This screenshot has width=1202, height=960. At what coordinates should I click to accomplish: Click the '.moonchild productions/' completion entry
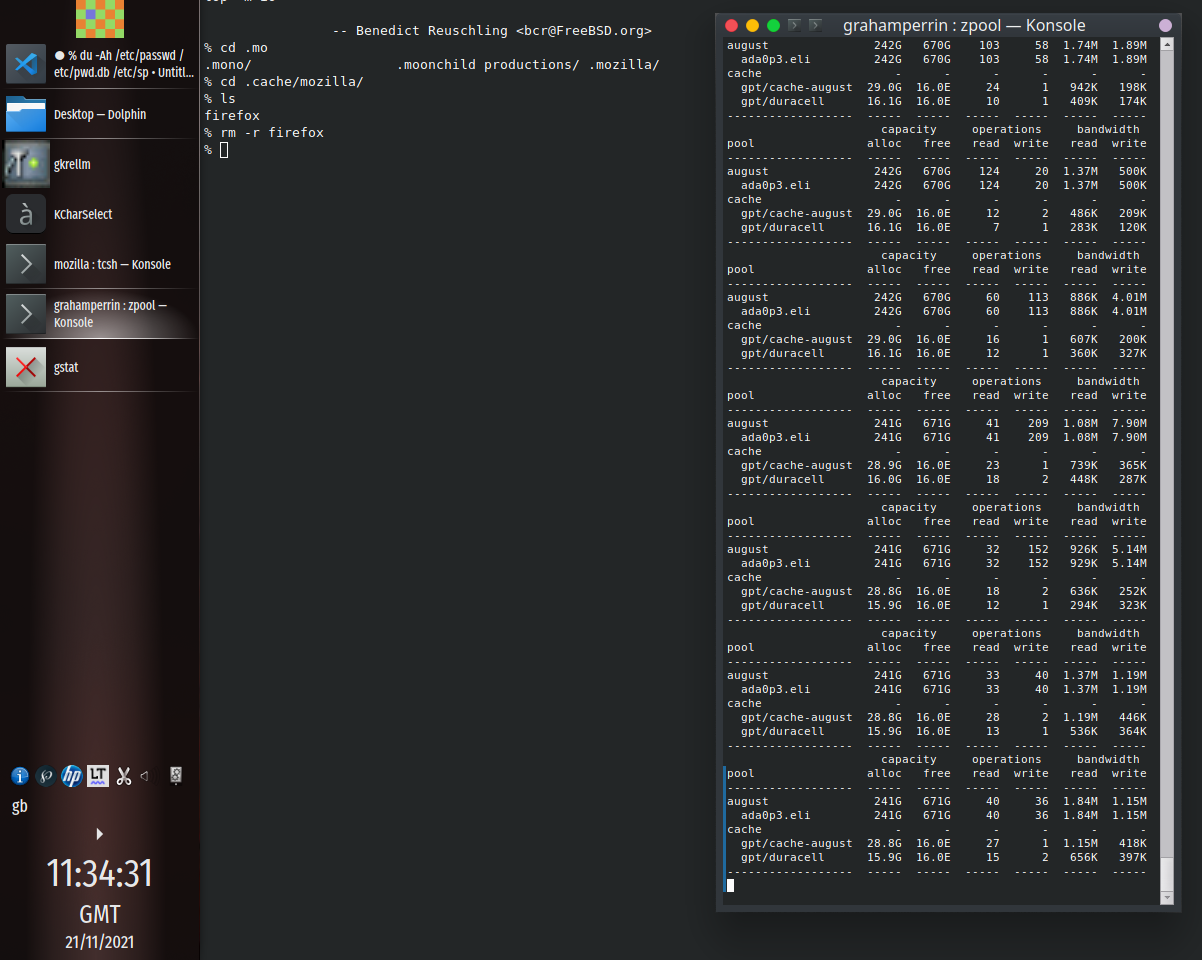pyautogui.click(x=488, y=65)
